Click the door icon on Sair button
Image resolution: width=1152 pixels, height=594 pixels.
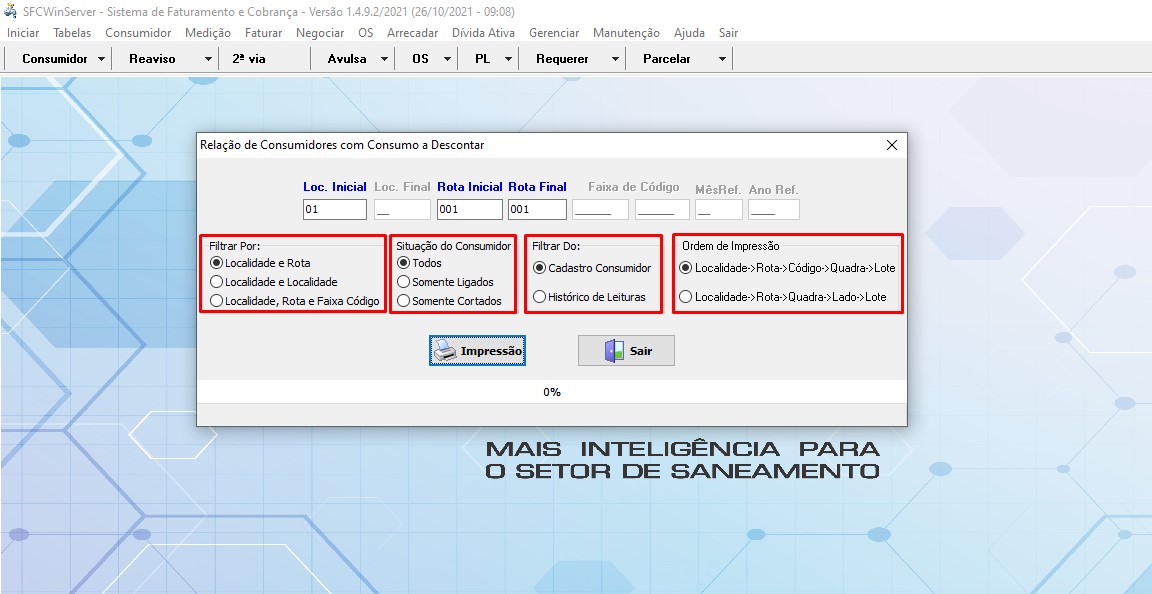[x=614, y=351]
